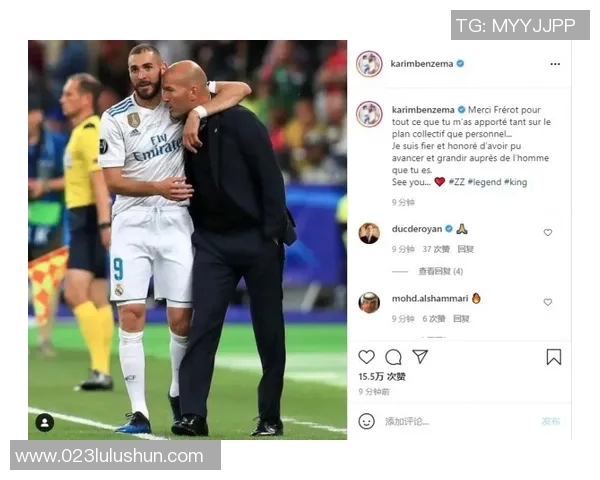Save post with bookmark icon
Viewport: 600px width, 480px height.
click(x=553, y=357)
